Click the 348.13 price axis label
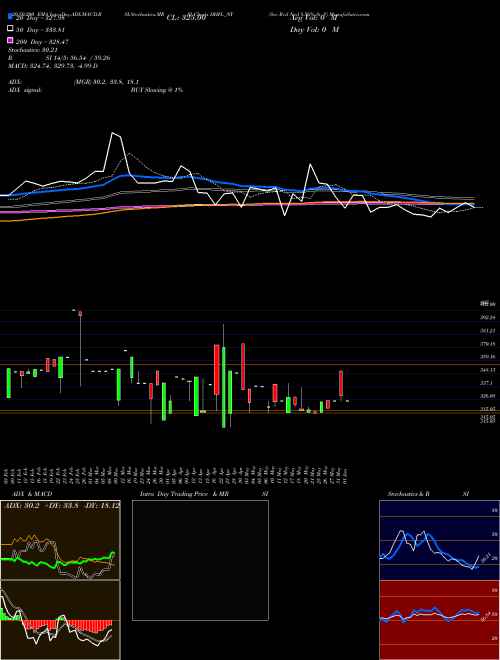500x660 pixels. [x=487, y=370]
